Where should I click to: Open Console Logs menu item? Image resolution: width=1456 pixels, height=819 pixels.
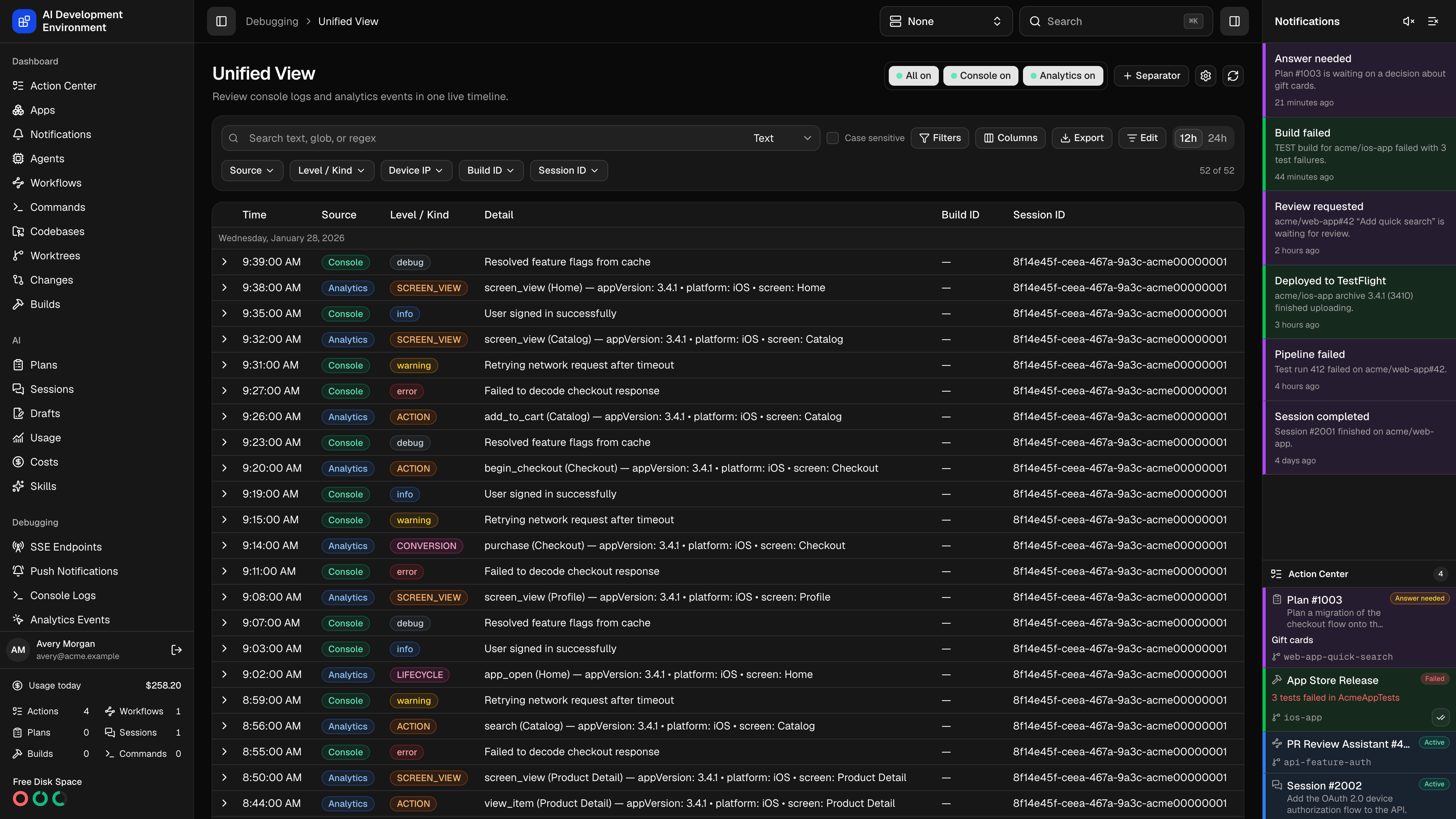point(97,596)
